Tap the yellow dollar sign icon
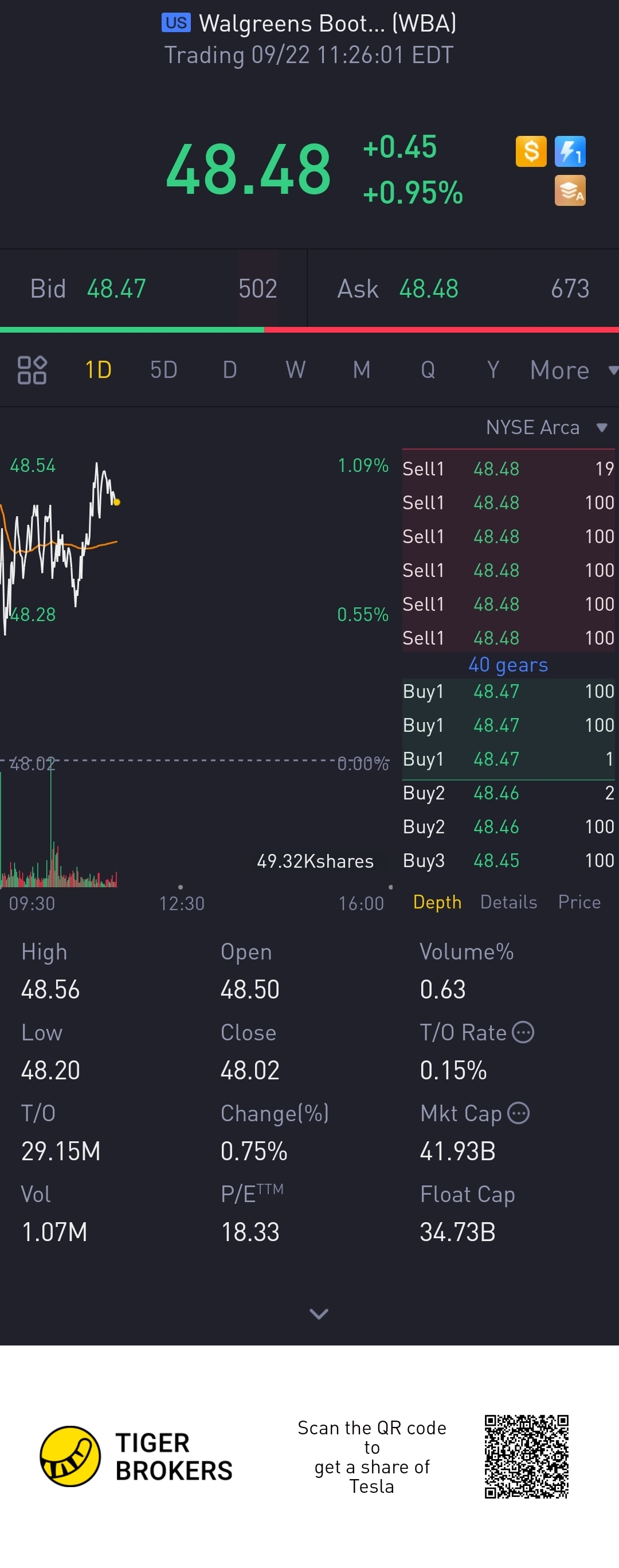 coord(531,151)
